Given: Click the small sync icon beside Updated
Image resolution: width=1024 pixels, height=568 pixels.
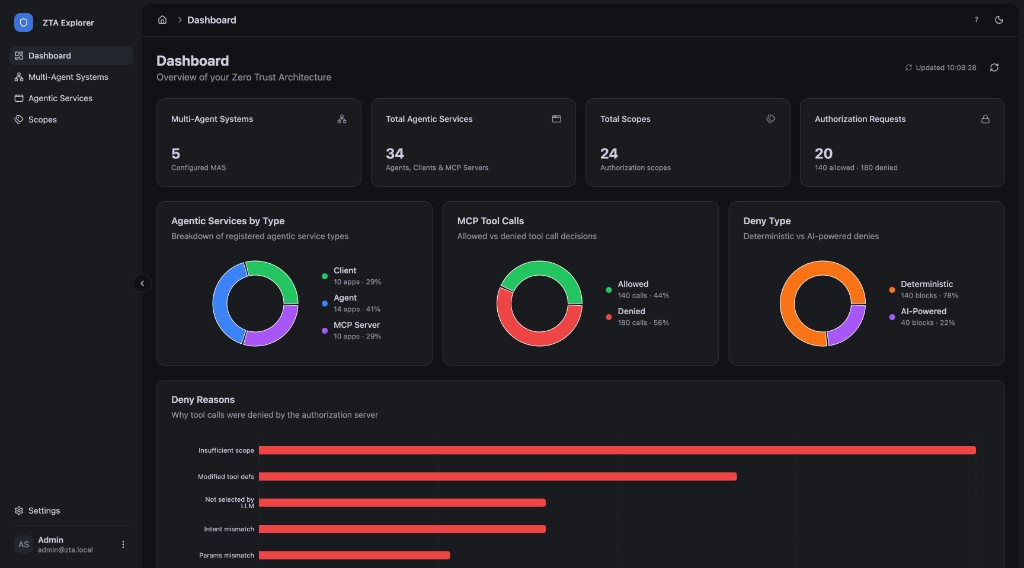Looking at the screenshot, I should coord(908,67).
